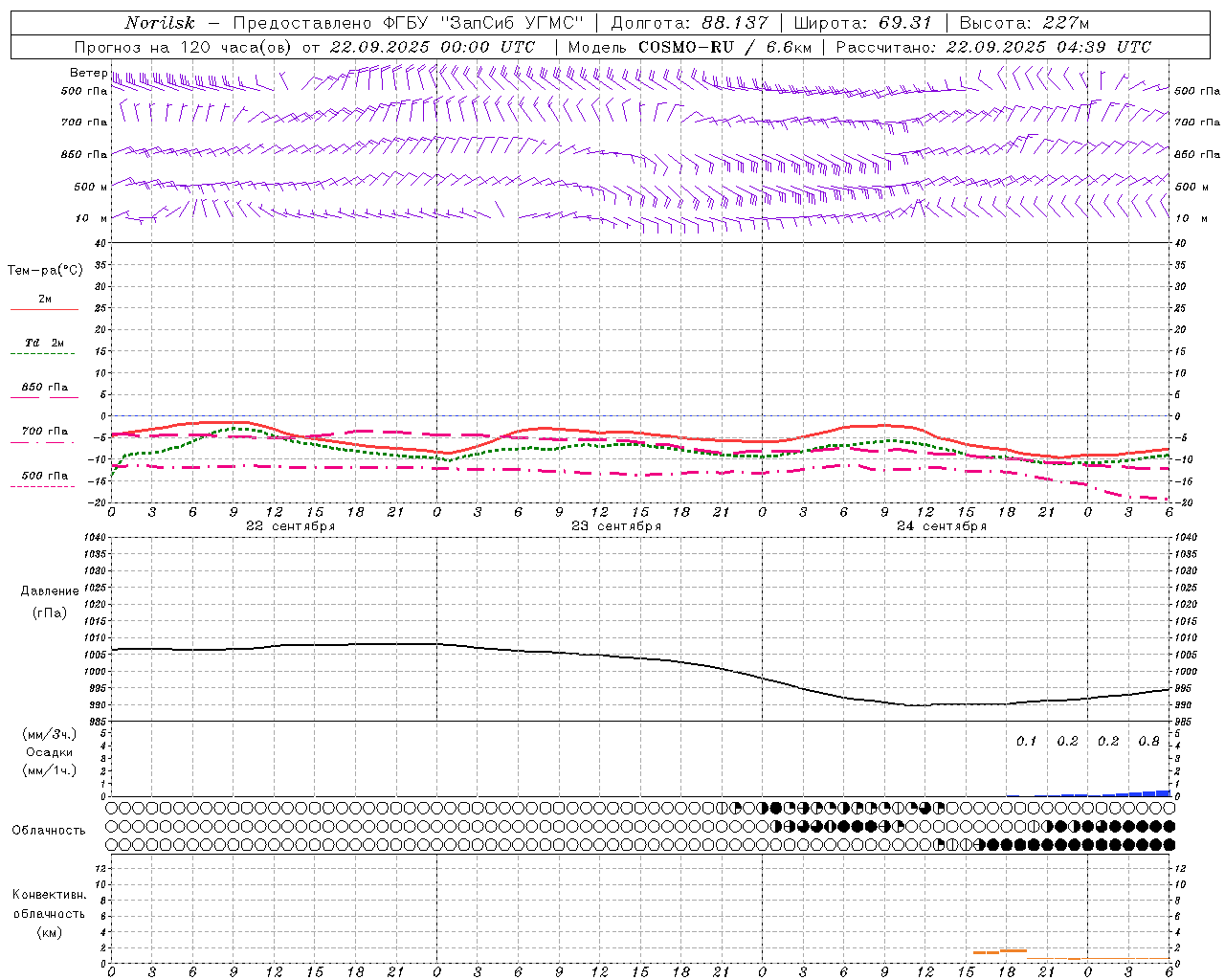Click the "(мм/1ч.)" precipitation unit label

(50, 770)
